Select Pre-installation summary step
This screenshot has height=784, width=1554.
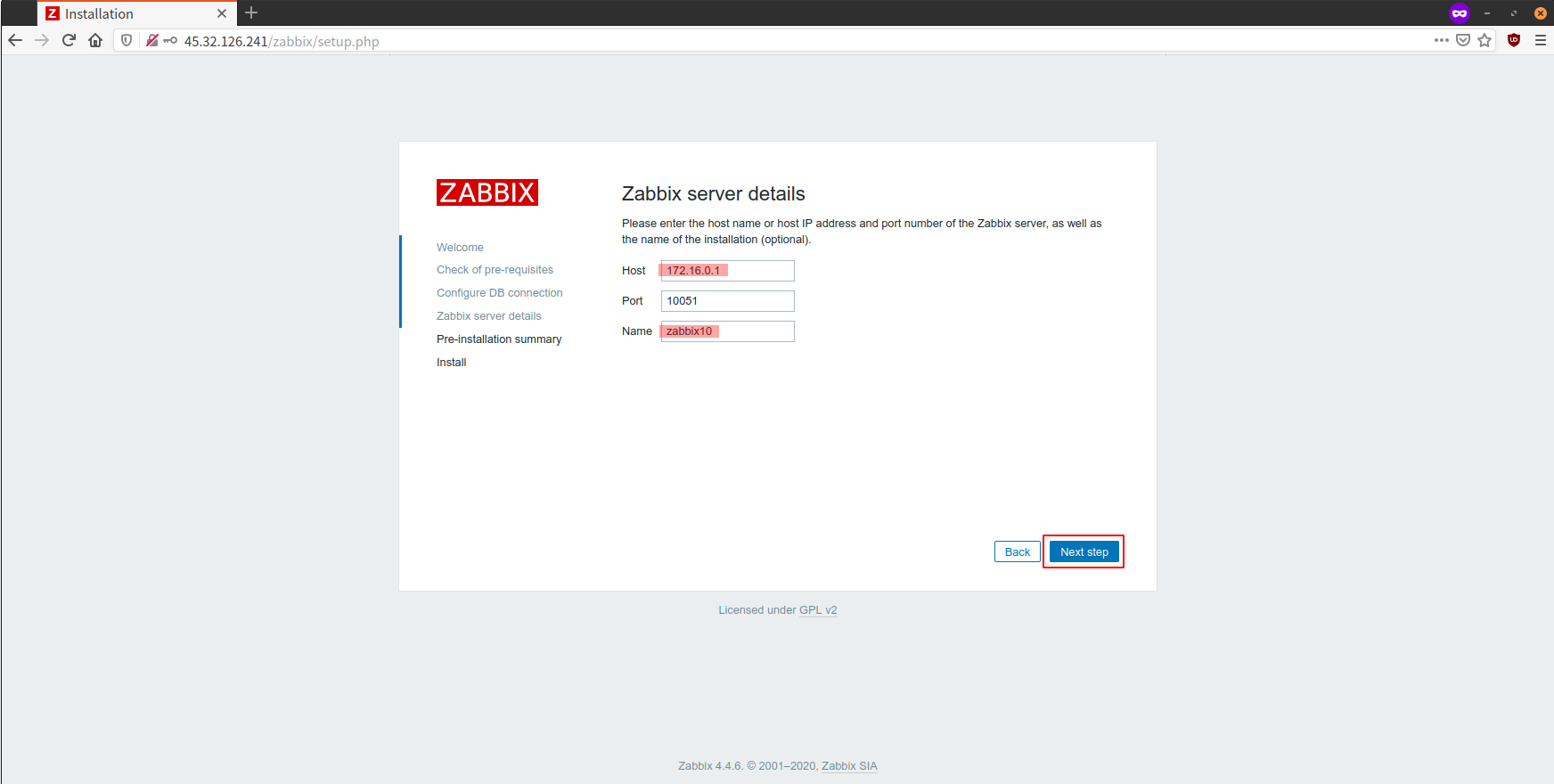499,339
